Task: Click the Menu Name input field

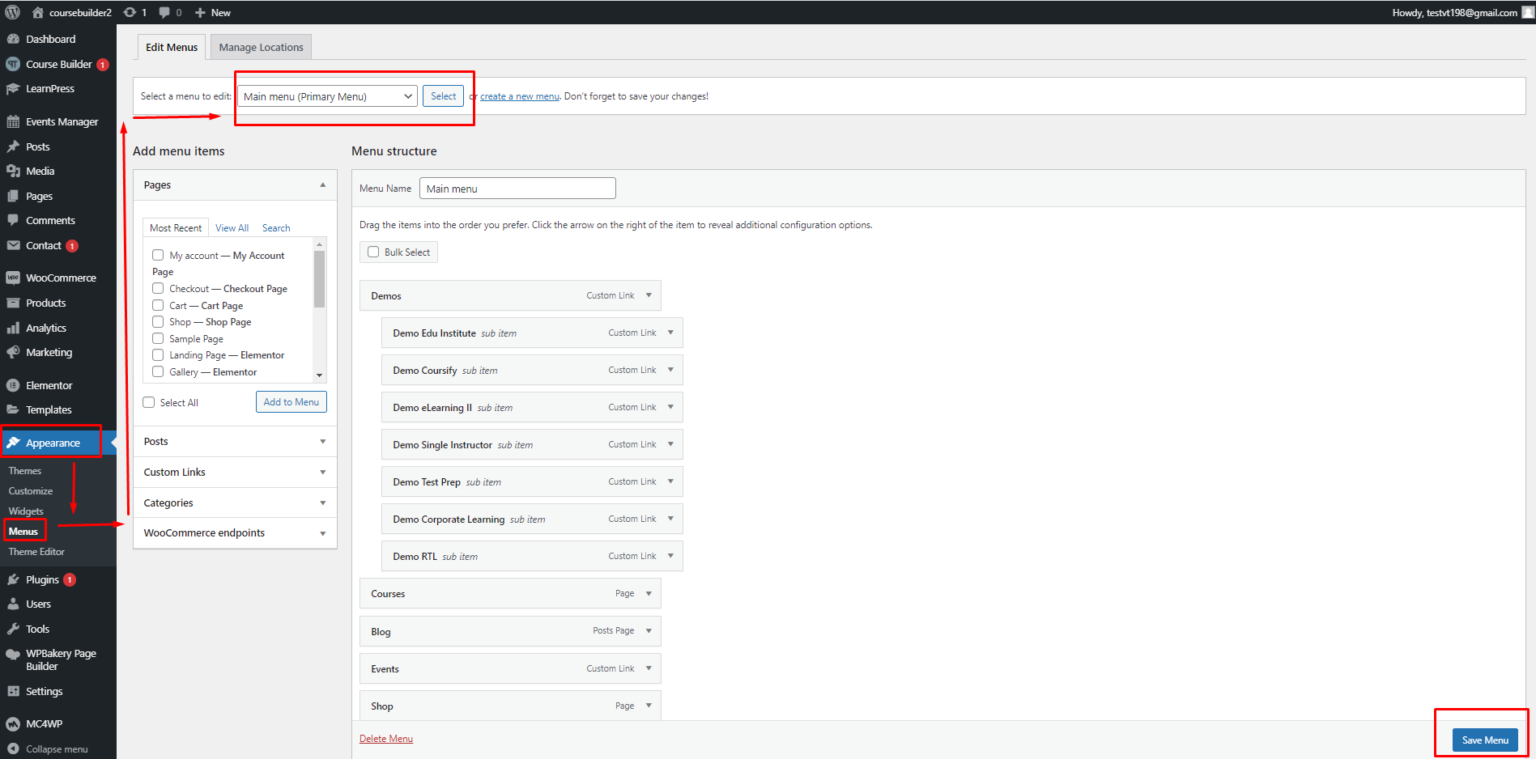Action: (517, 188)
